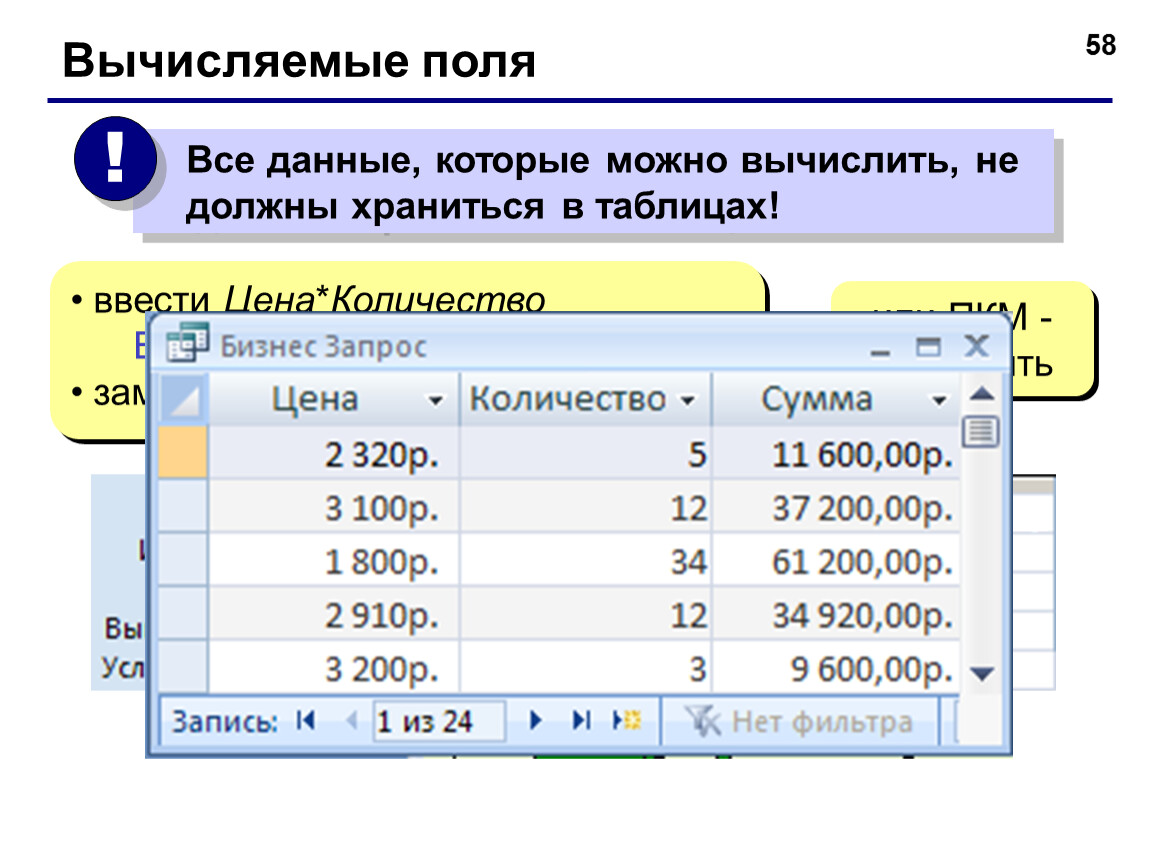Click sum cell 34 920,00р.
This screenshot has height=864, width=1150.
click(x=836, y=615)
